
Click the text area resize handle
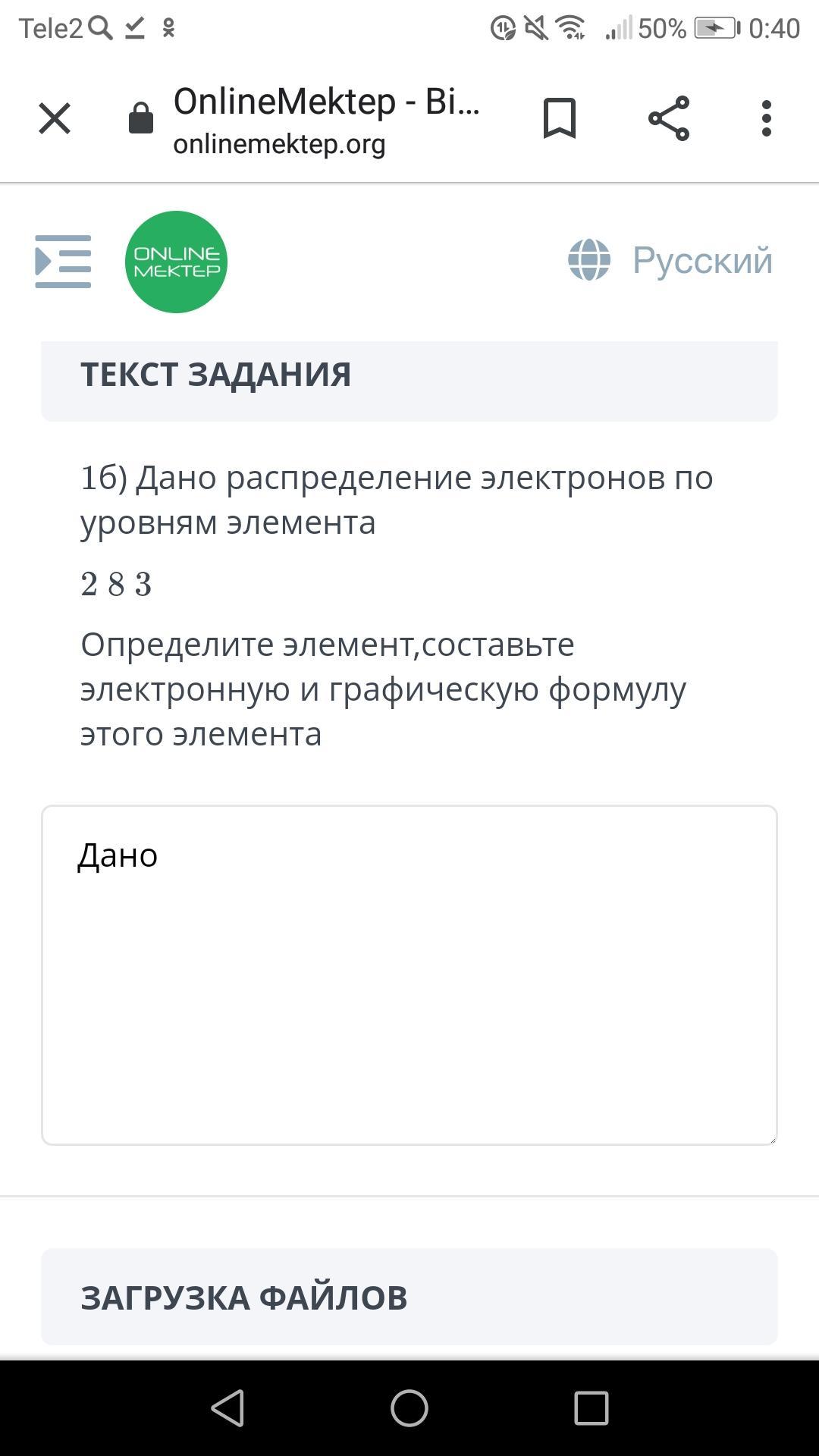click(x=770, y=1138)
